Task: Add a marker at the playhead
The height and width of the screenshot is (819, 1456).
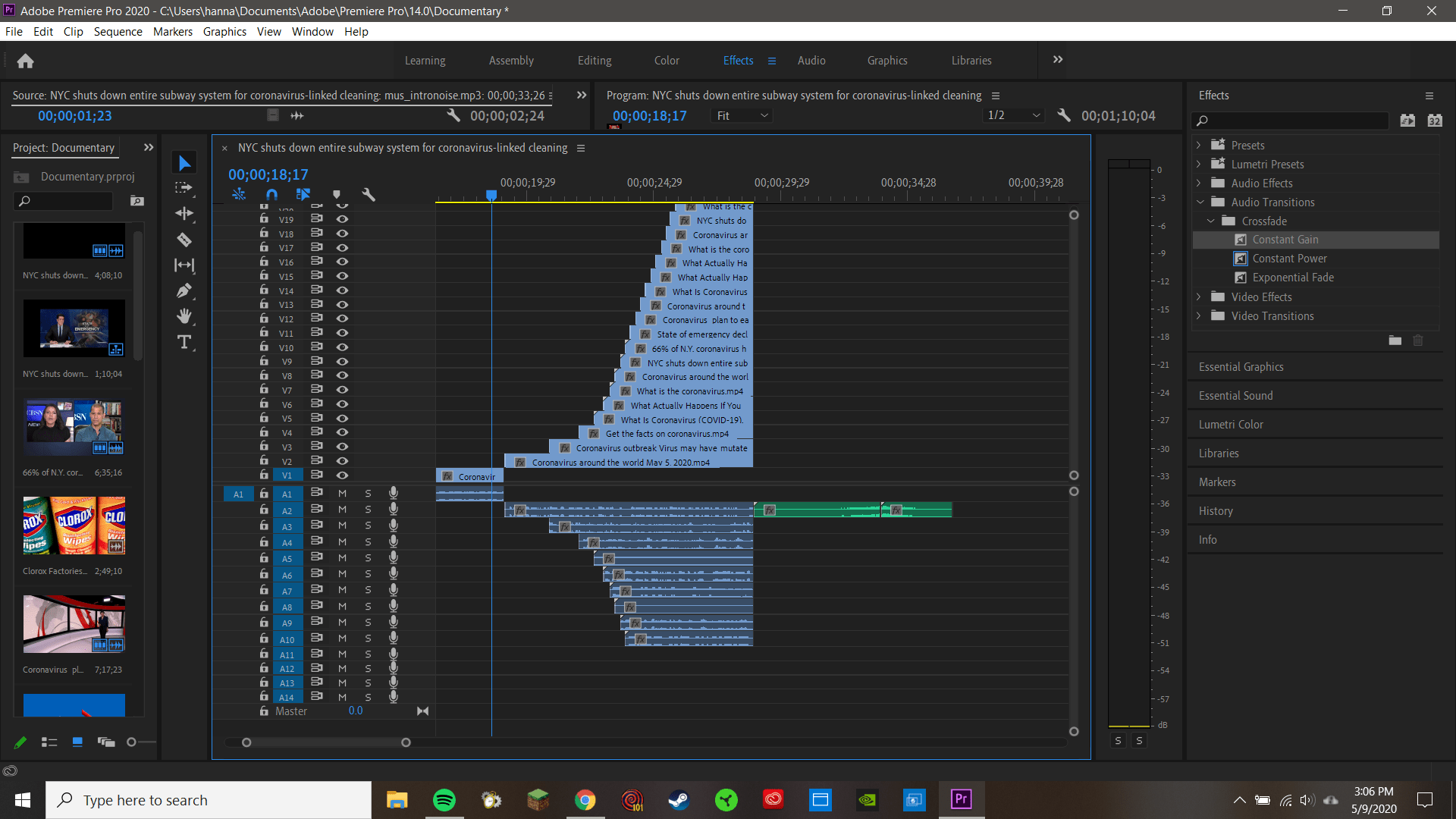Action: 337,195
